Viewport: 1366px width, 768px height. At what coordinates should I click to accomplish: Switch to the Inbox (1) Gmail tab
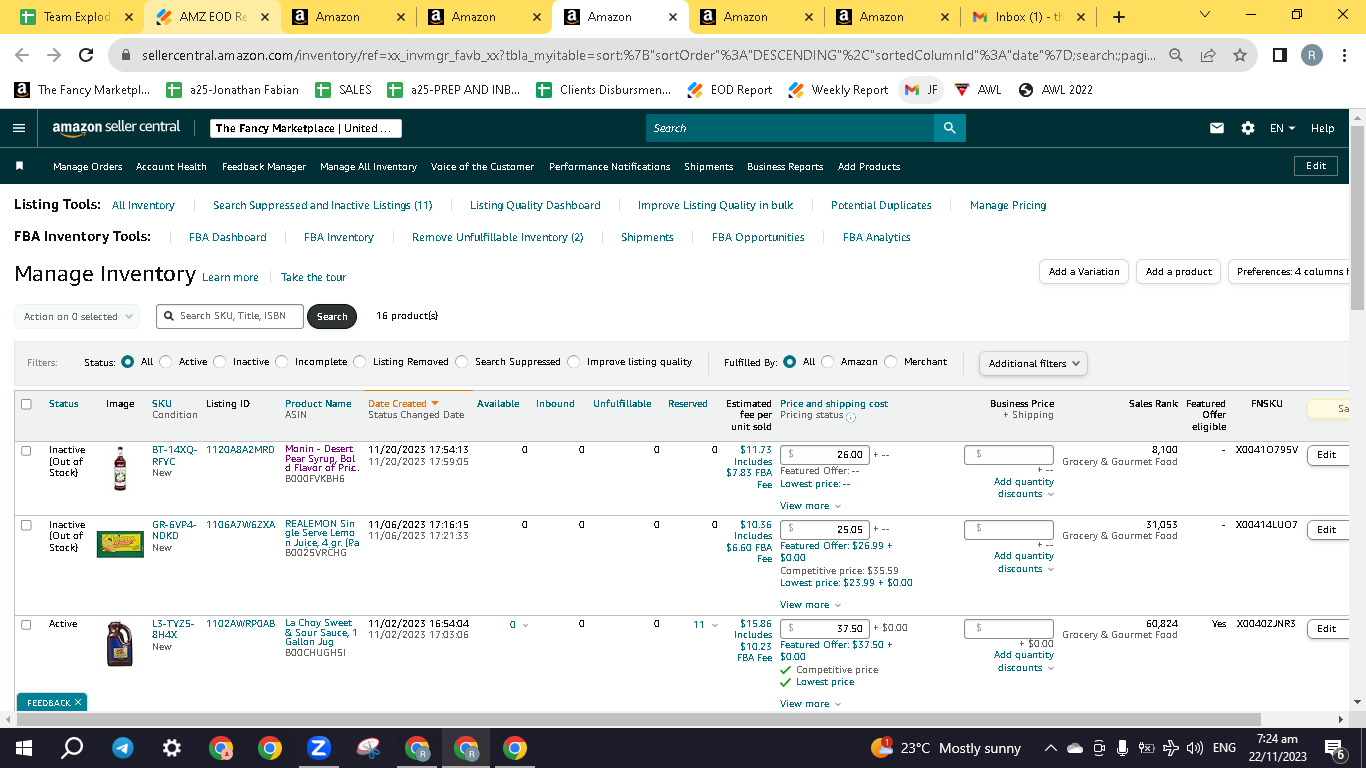[x=1028, y=17]
